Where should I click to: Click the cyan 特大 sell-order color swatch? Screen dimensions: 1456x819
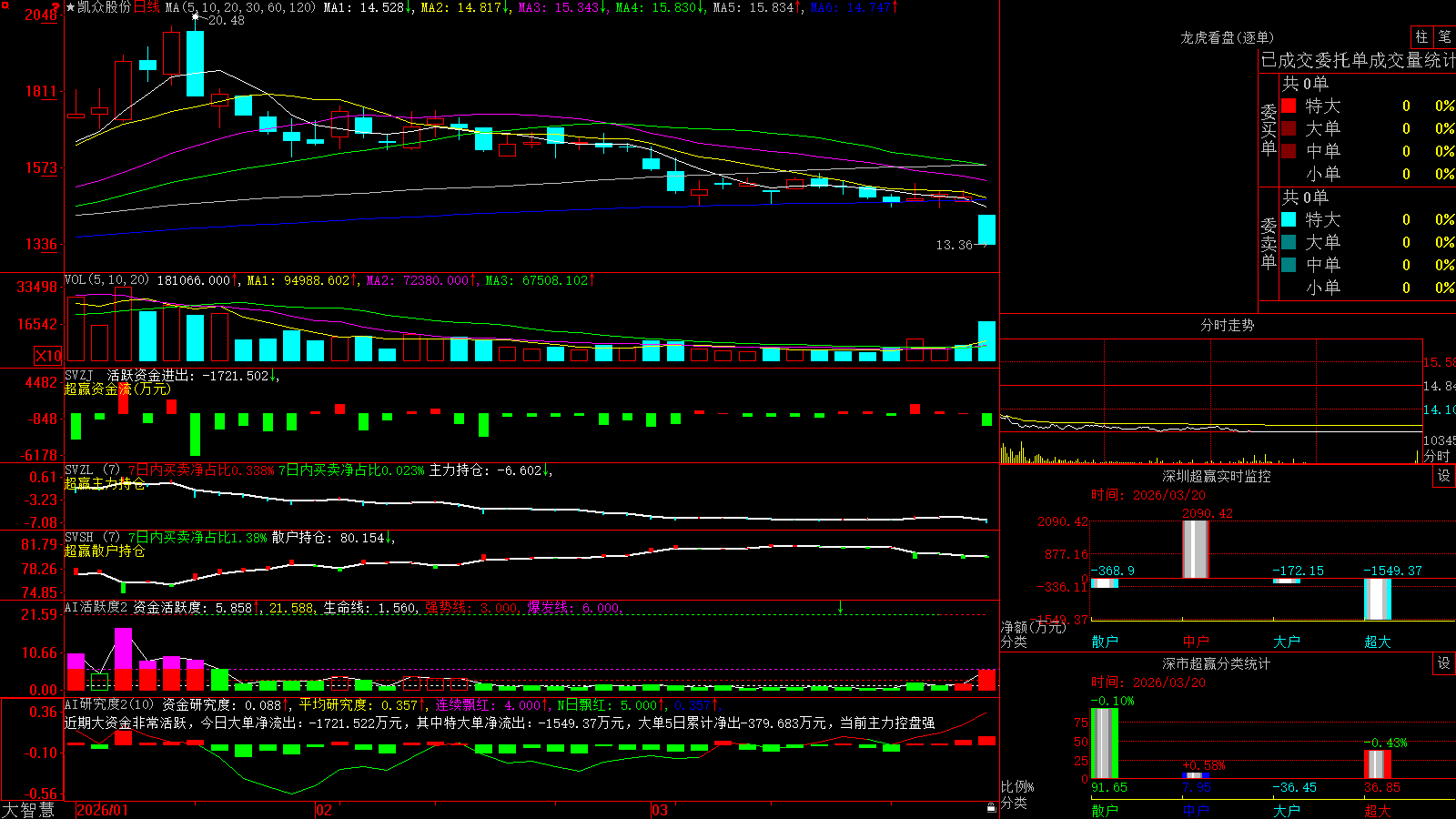pyautogui.click(x=1289, y=219)
